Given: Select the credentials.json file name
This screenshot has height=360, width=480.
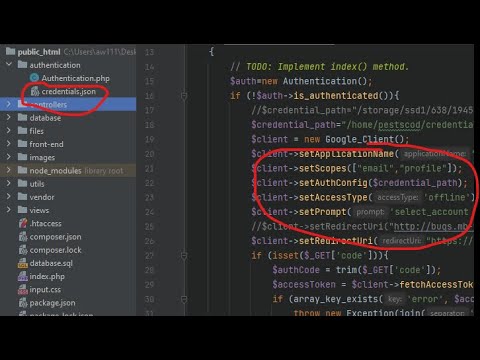Looking at the screenshot, I should click(x=69, y=91).
